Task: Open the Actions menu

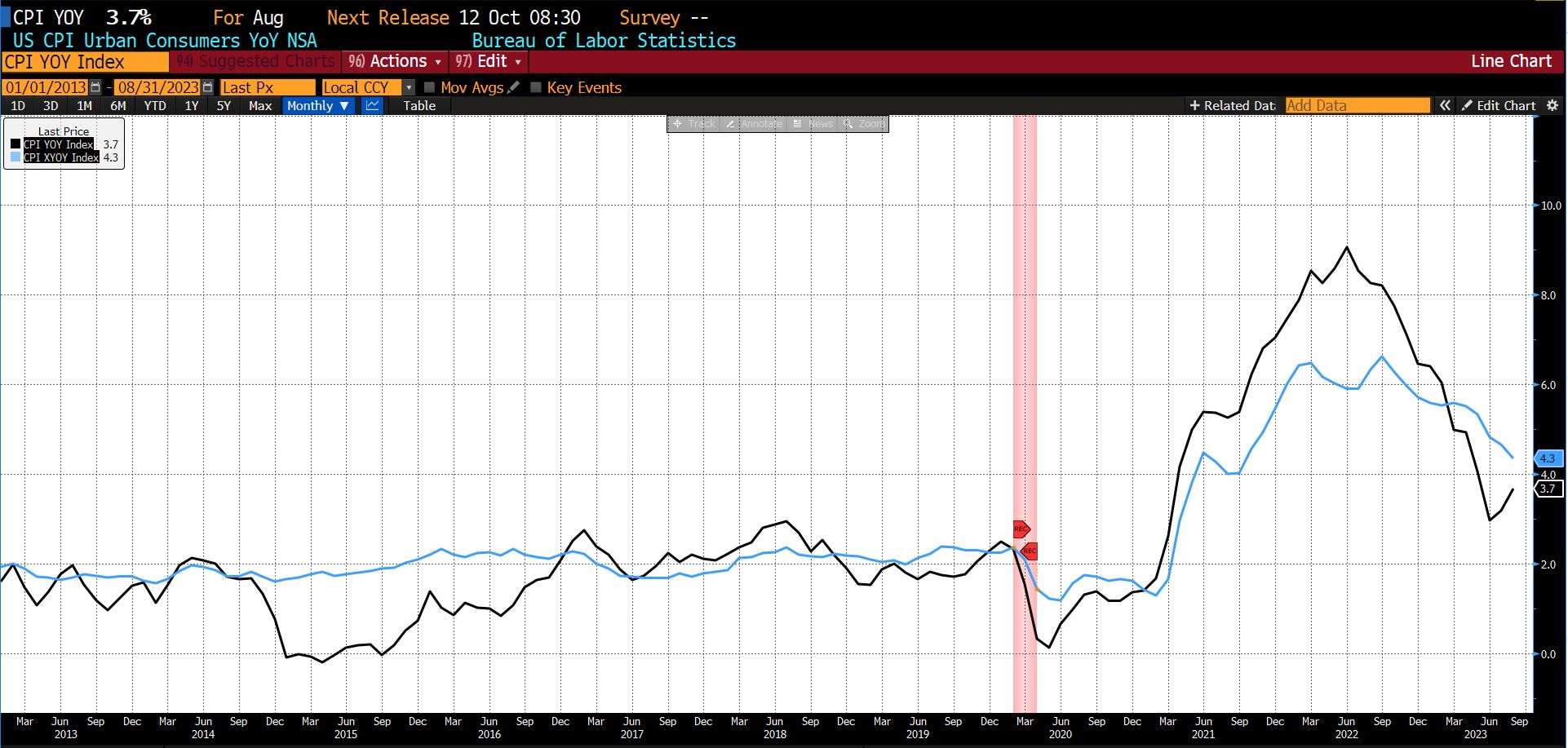Action: click(x=395, y=61)
